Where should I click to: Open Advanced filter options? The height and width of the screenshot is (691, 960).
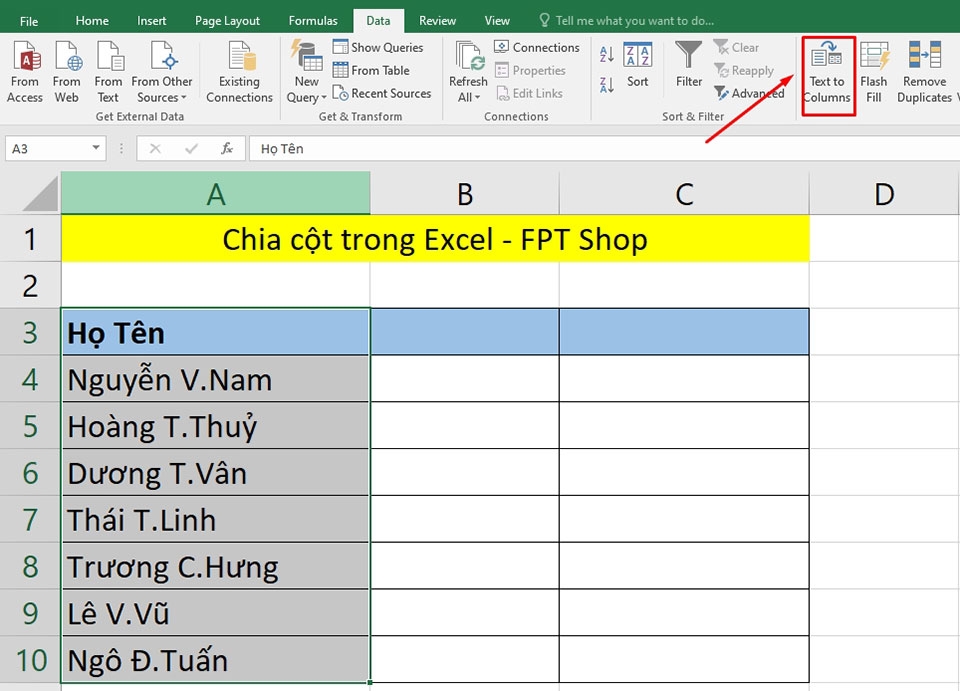click(x=749, y=93)
